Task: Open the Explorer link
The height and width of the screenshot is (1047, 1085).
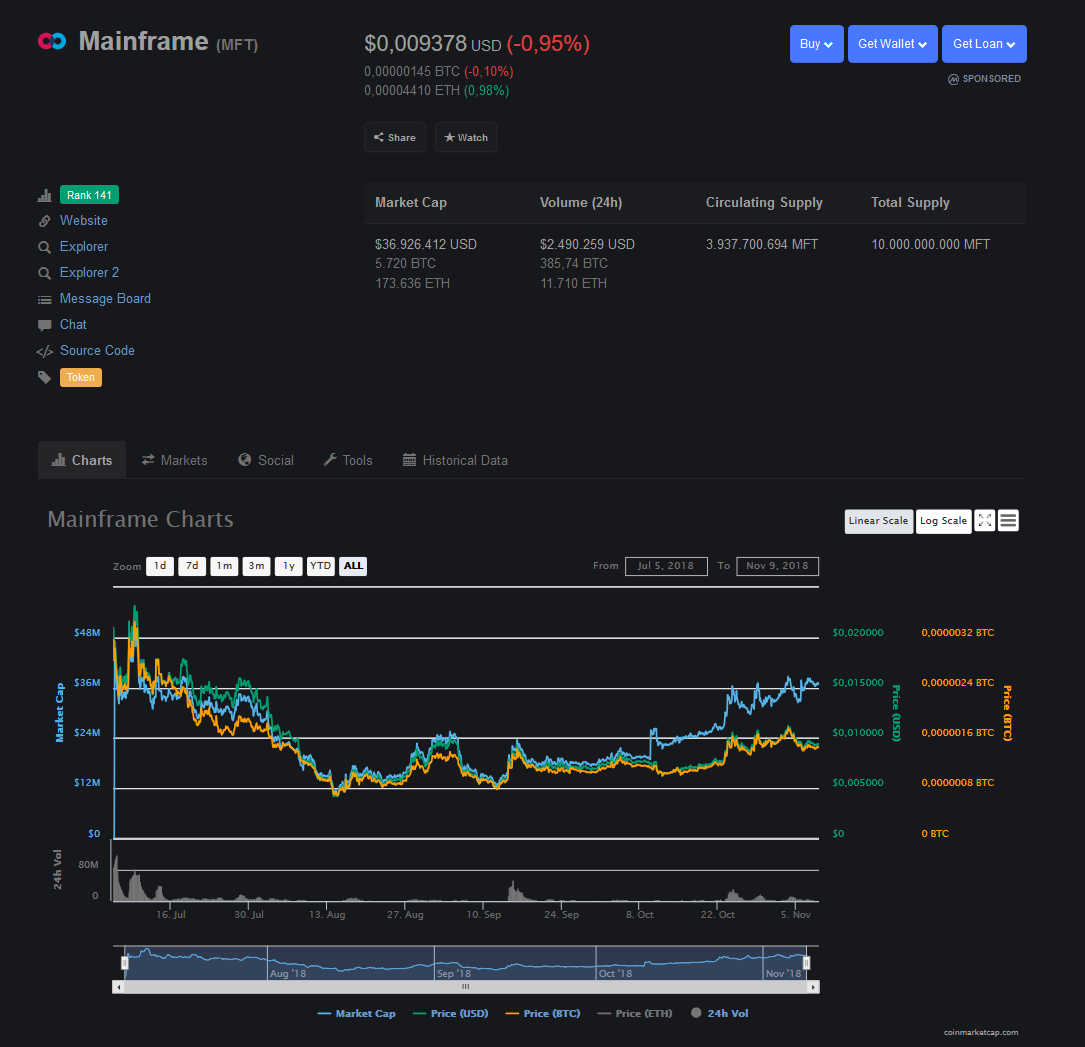Action: 84,247
